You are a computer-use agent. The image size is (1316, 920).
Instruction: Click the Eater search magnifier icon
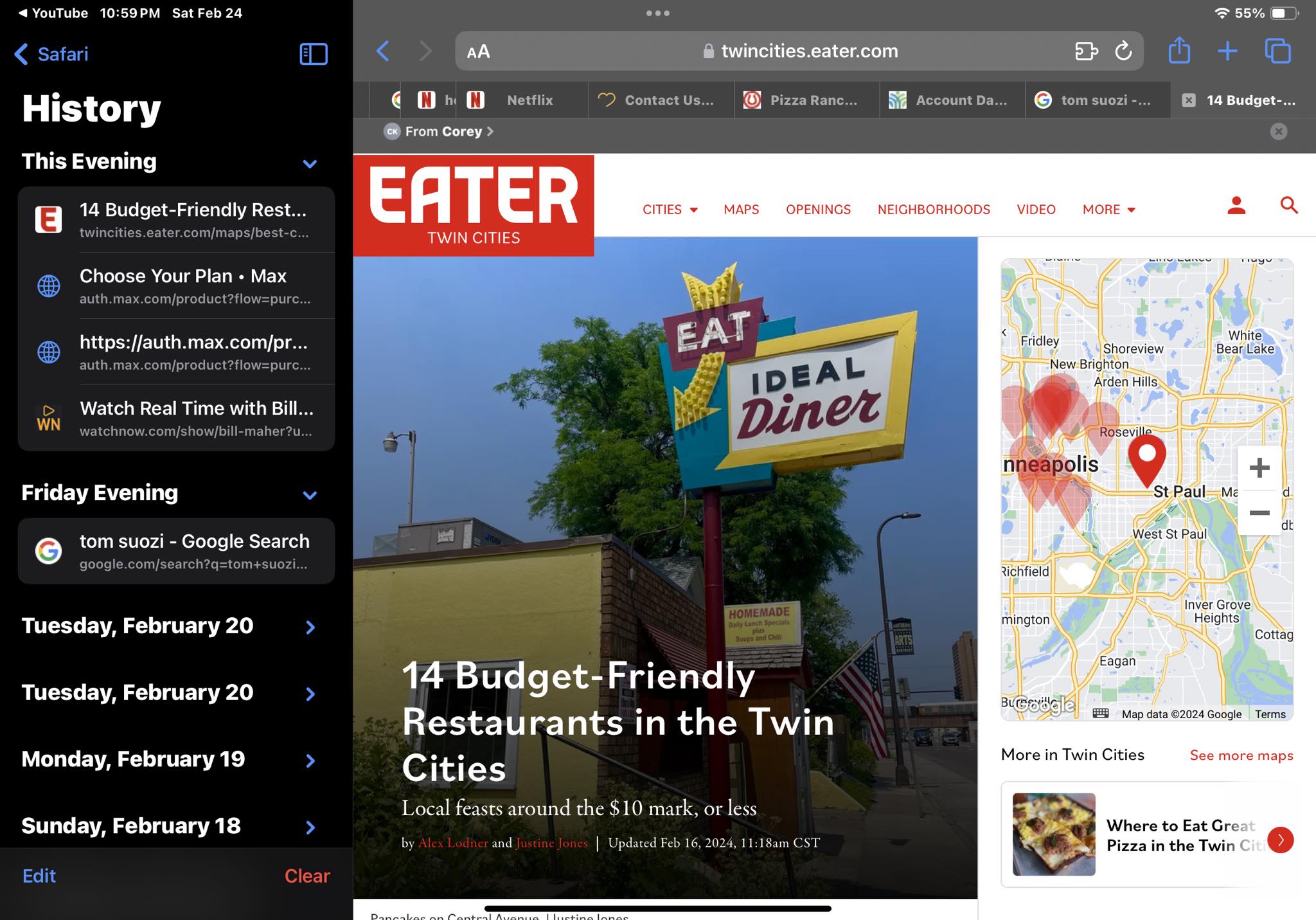pos(1289,206)
